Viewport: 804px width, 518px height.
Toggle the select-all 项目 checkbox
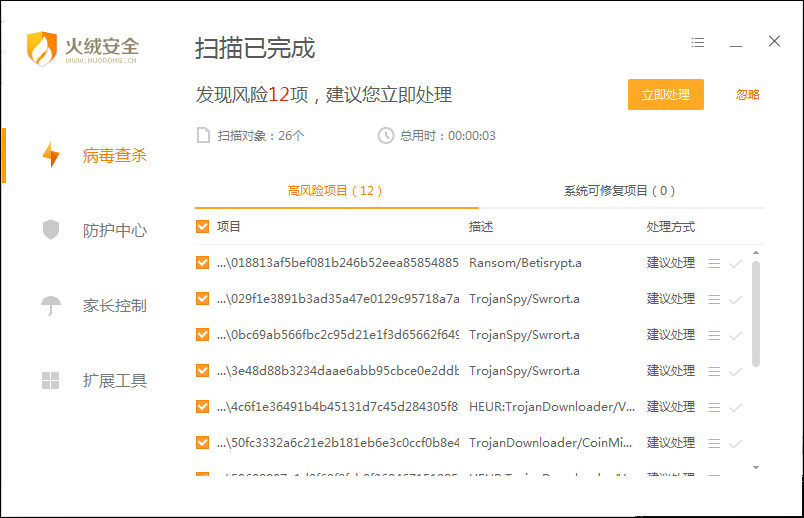point(203,227)
